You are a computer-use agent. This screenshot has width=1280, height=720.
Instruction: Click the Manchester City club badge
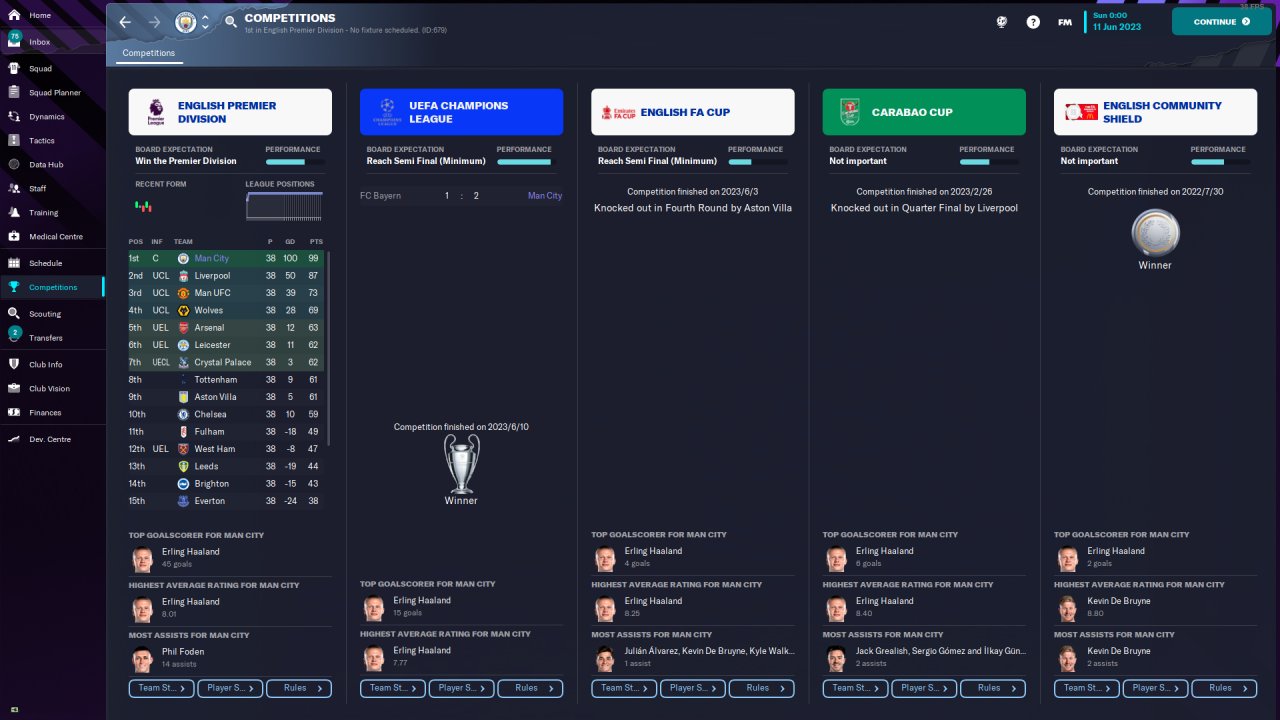tap(185, 21)
